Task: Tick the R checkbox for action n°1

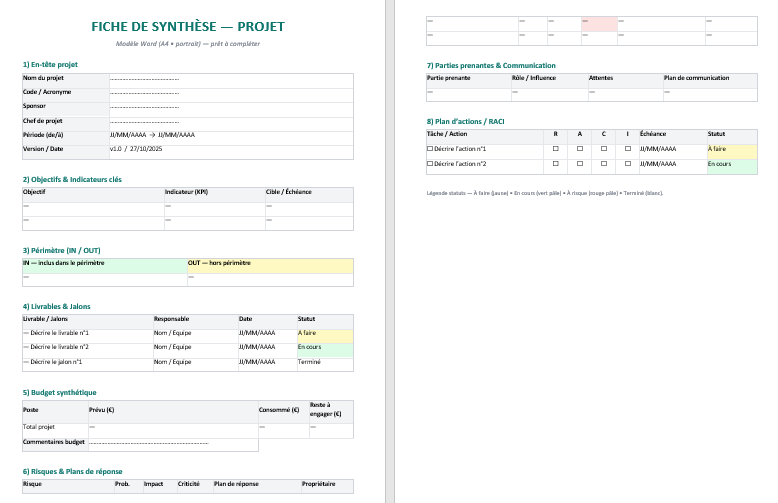Action: [556, 148]
